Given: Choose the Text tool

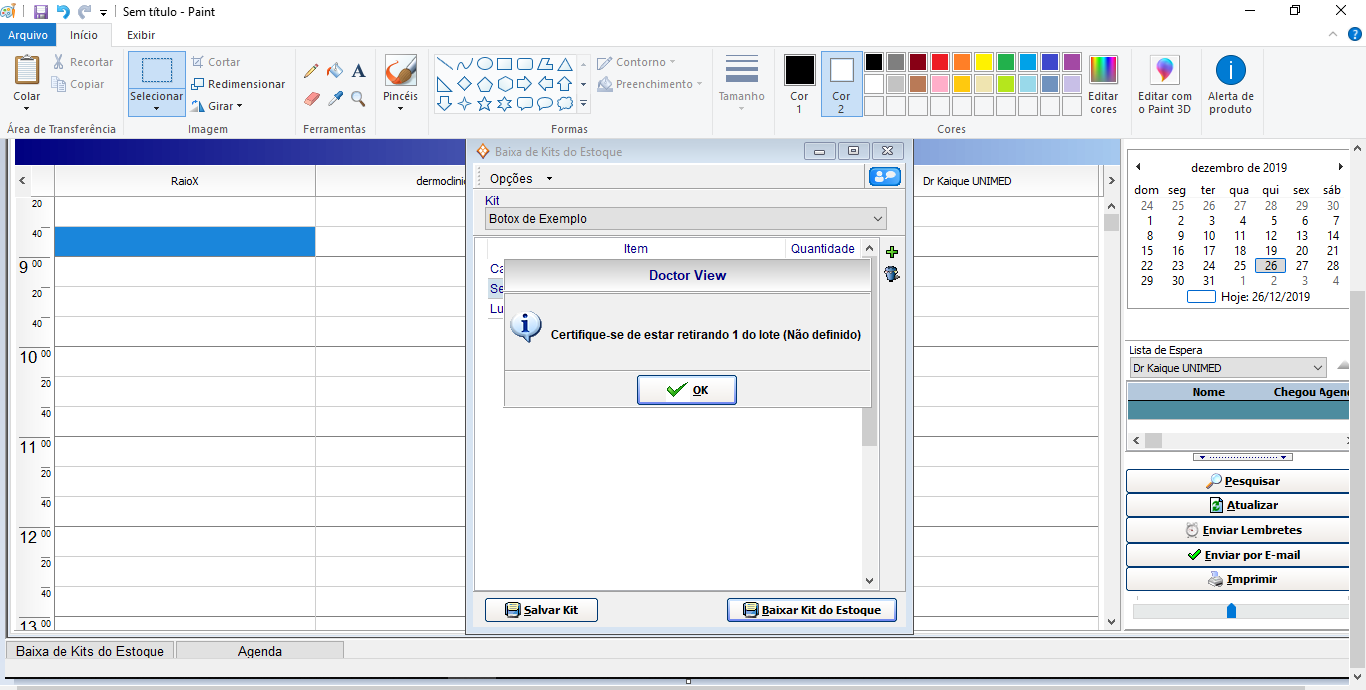Looking at the screenshot, I should coord(358,71).
